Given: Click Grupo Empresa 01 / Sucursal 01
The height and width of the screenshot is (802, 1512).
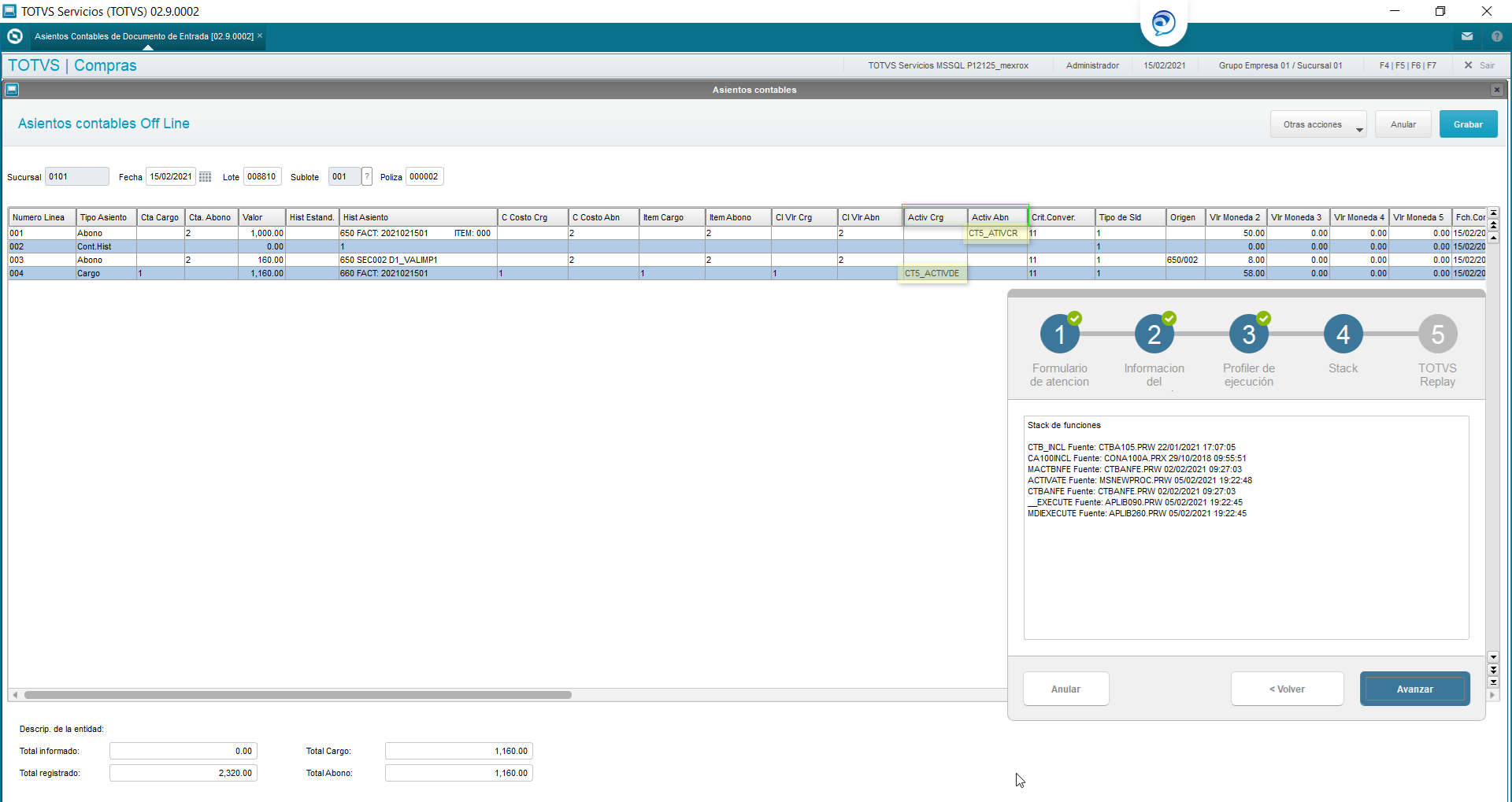Looking at the screenshot, I should (1280, 65).
